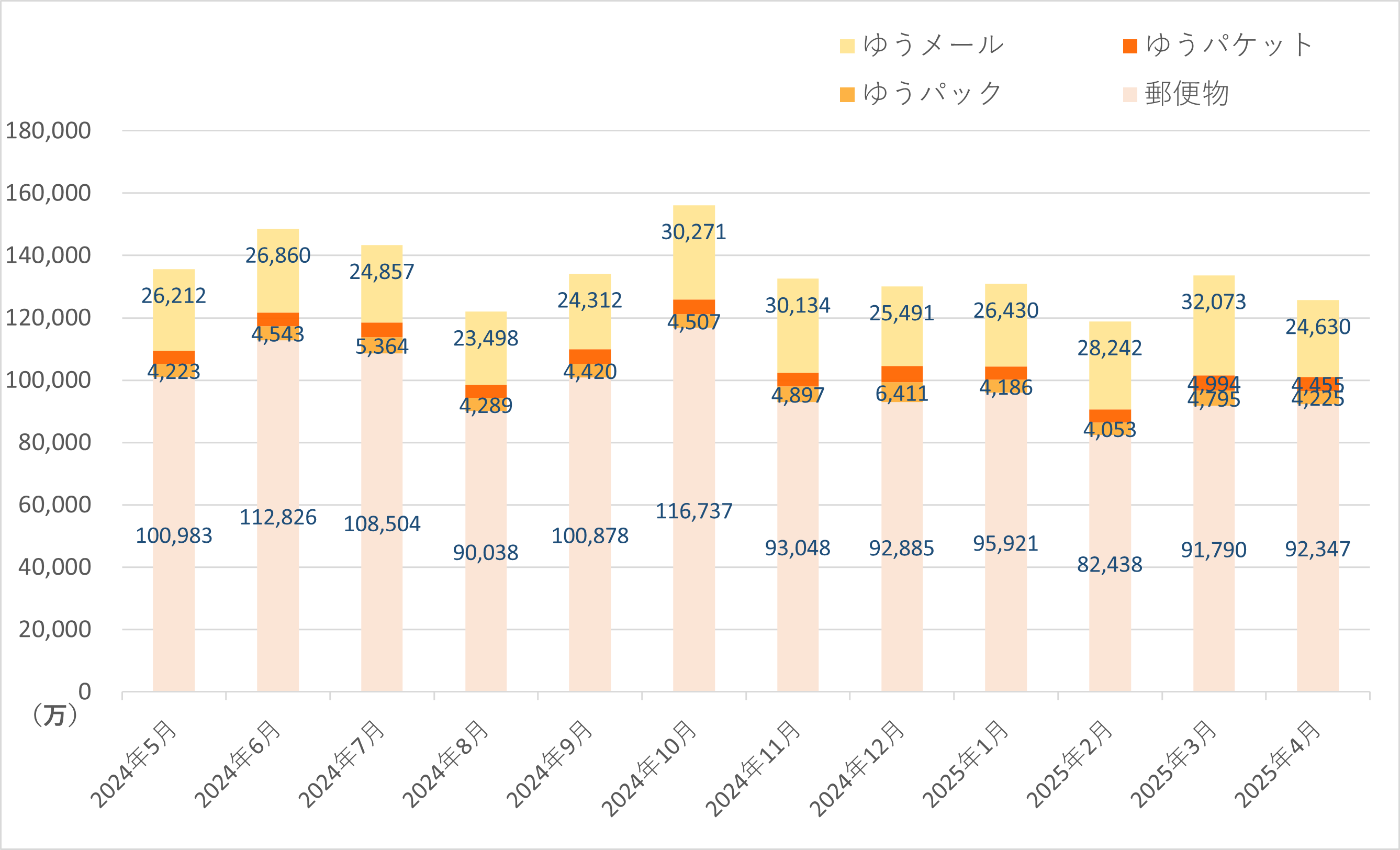Select the 2024年12月 axis label
This screenshot has width=1400, height=850.
point(858,769)
